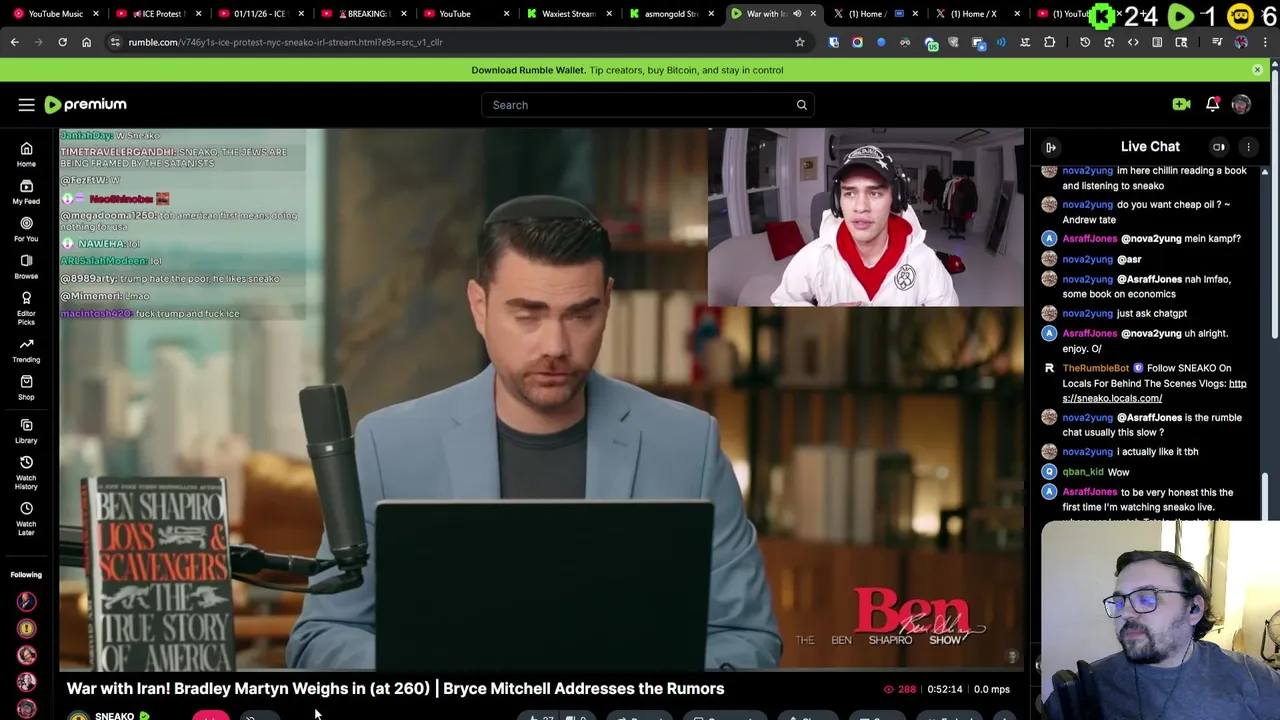Open the SNEAKO channel name below the video
This screenshot has width=1280, height=720.
point(114,716)
